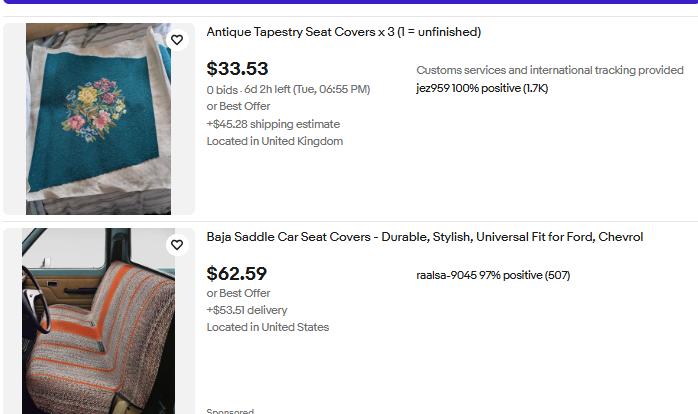
Task: Open Baja Saddle Car Seat Covers title
Action: pos(424,237)
